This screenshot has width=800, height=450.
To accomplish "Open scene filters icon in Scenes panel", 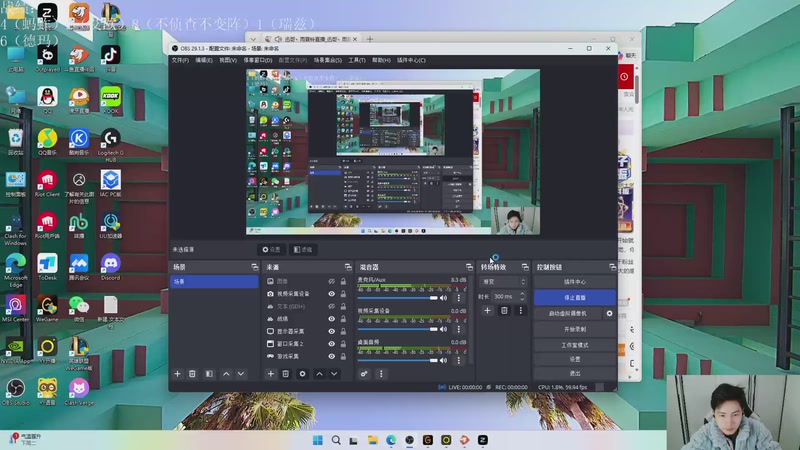I will [x=209, y=374].
